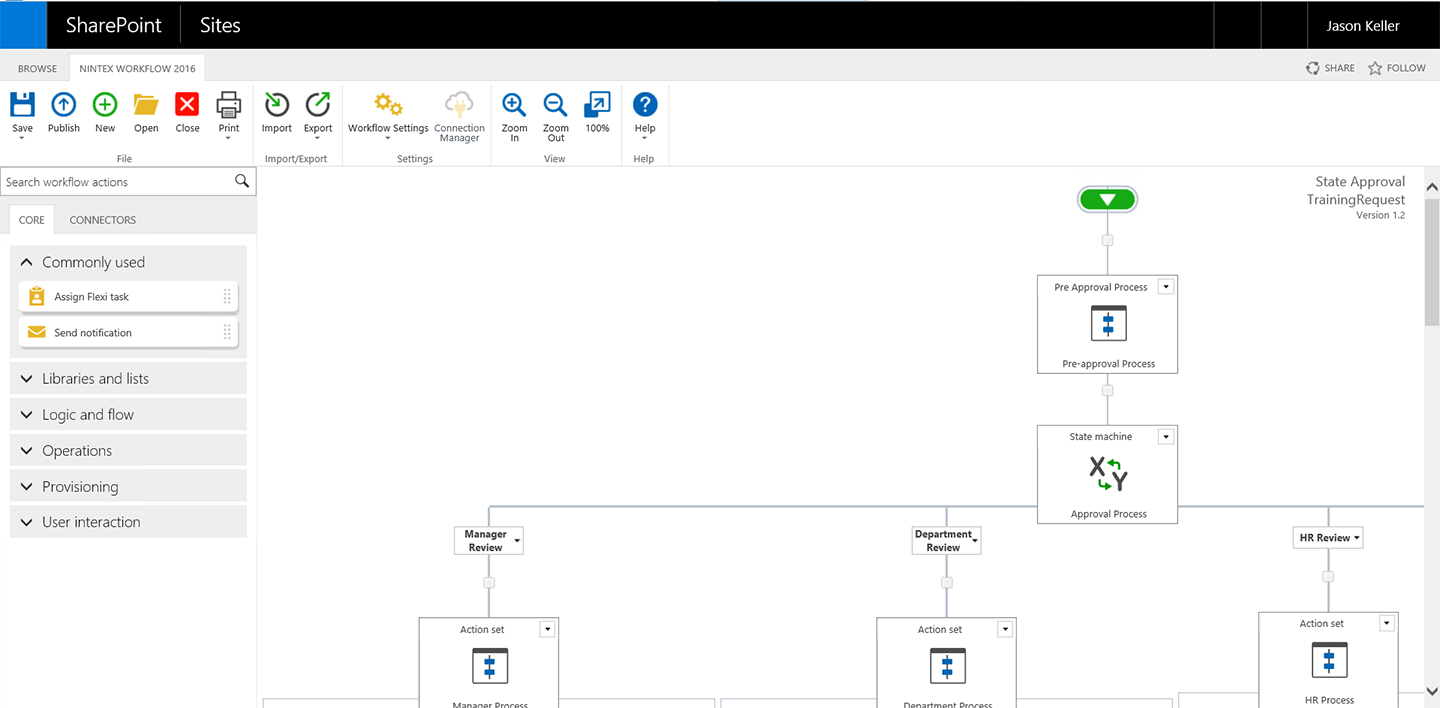The width and height of the screenshot is (1440, 708).
Task: Switch to the CONNECTORS actions tab
Action: point(102,220)
